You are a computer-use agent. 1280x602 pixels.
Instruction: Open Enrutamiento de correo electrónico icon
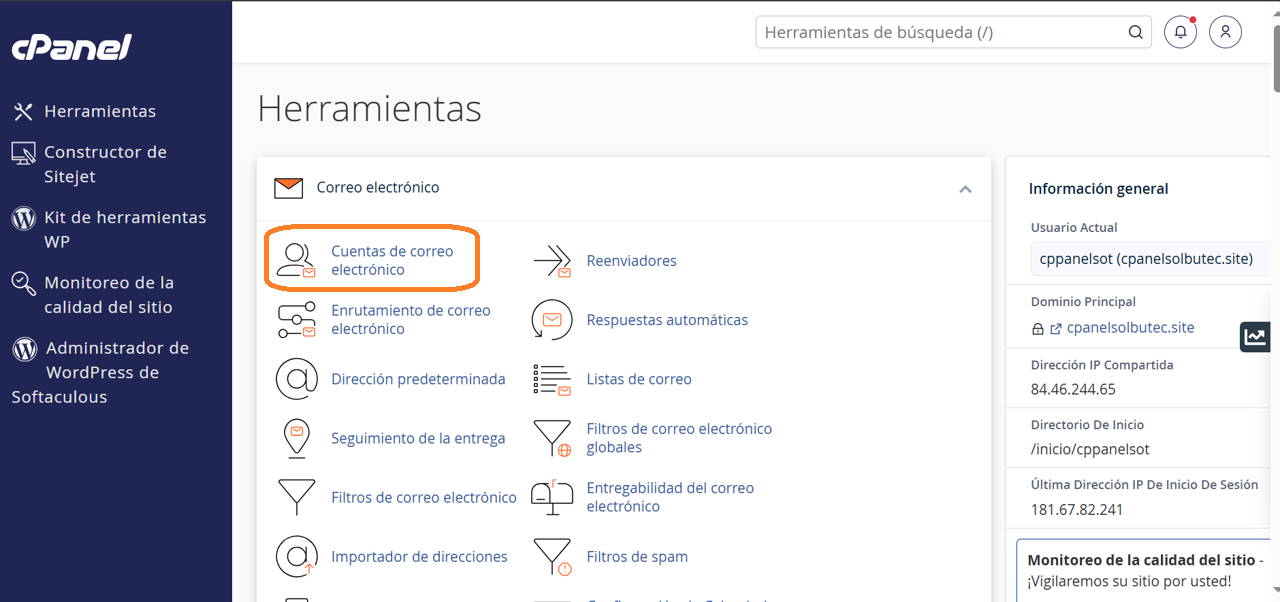tap(296, 320)
